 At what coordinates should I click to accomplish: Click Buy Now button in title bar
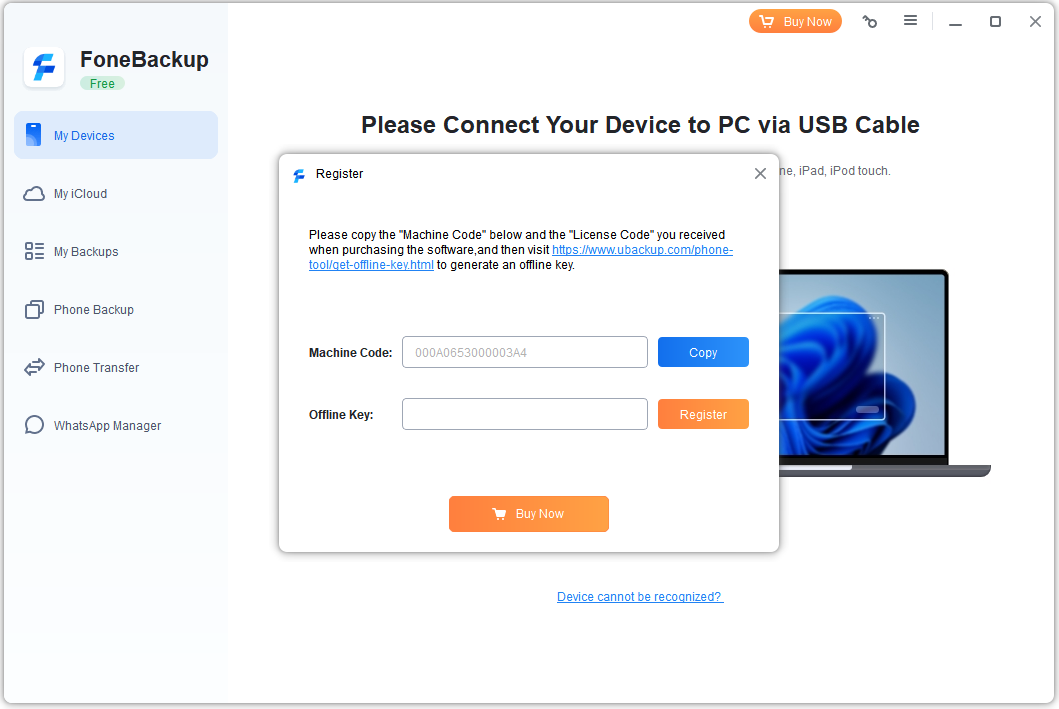coord(795,22)
